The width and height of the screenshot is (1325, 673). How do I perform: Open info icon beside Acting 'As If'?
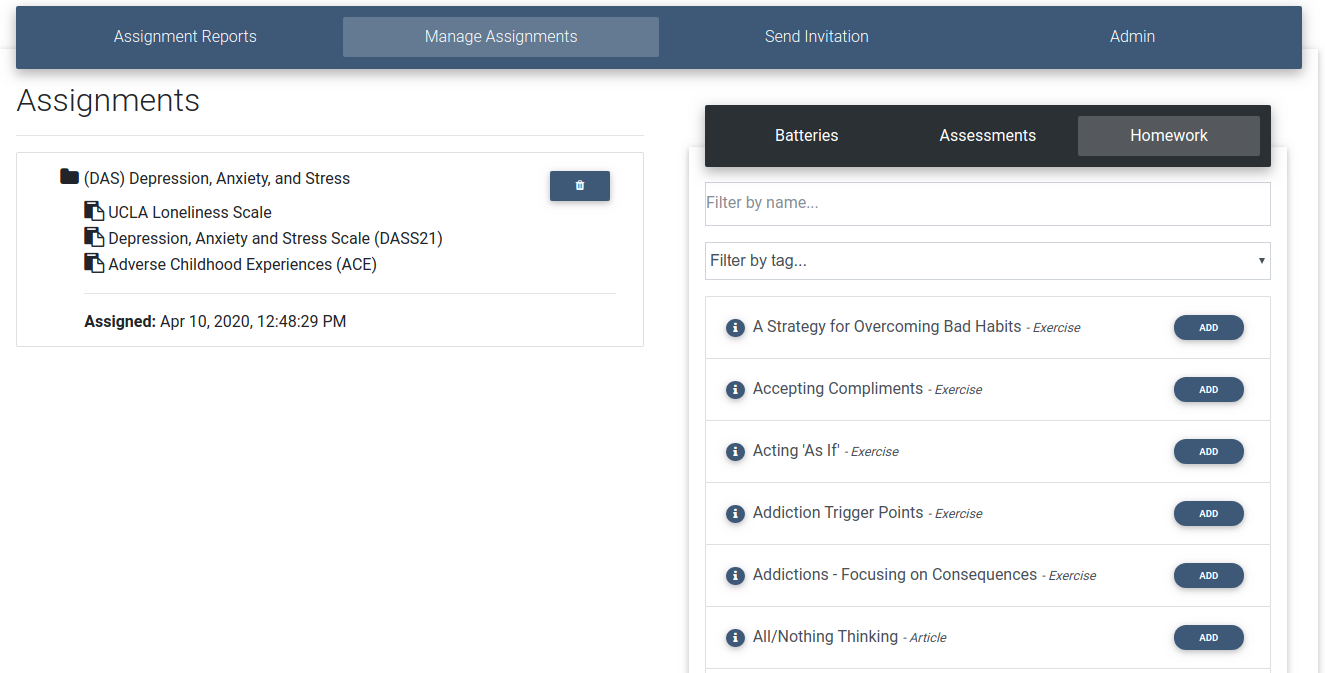pyautogui.click(x=735, y=452)
